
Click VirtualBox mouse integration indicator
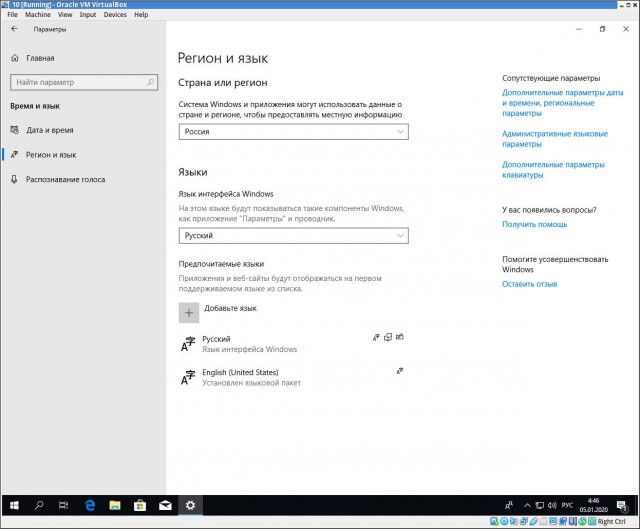pyautogui.click(x=582, y=521)
